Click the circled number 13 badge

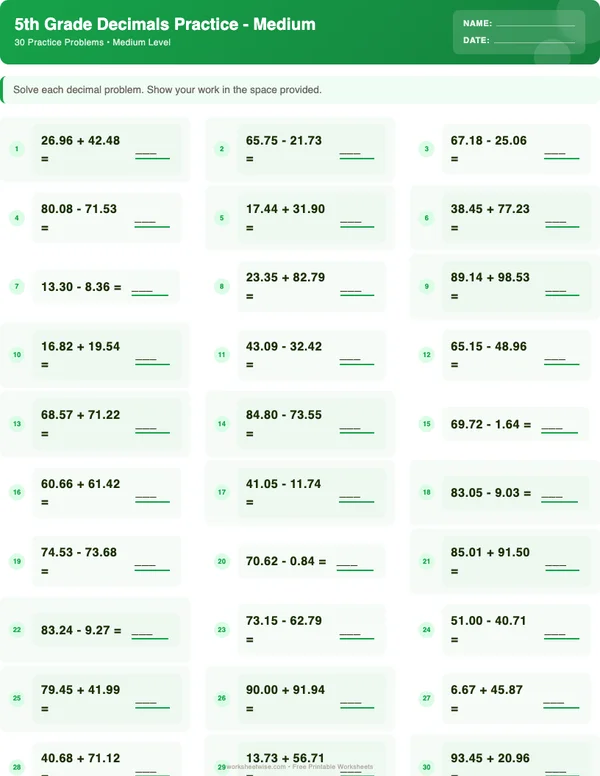(x=16, y=424)
